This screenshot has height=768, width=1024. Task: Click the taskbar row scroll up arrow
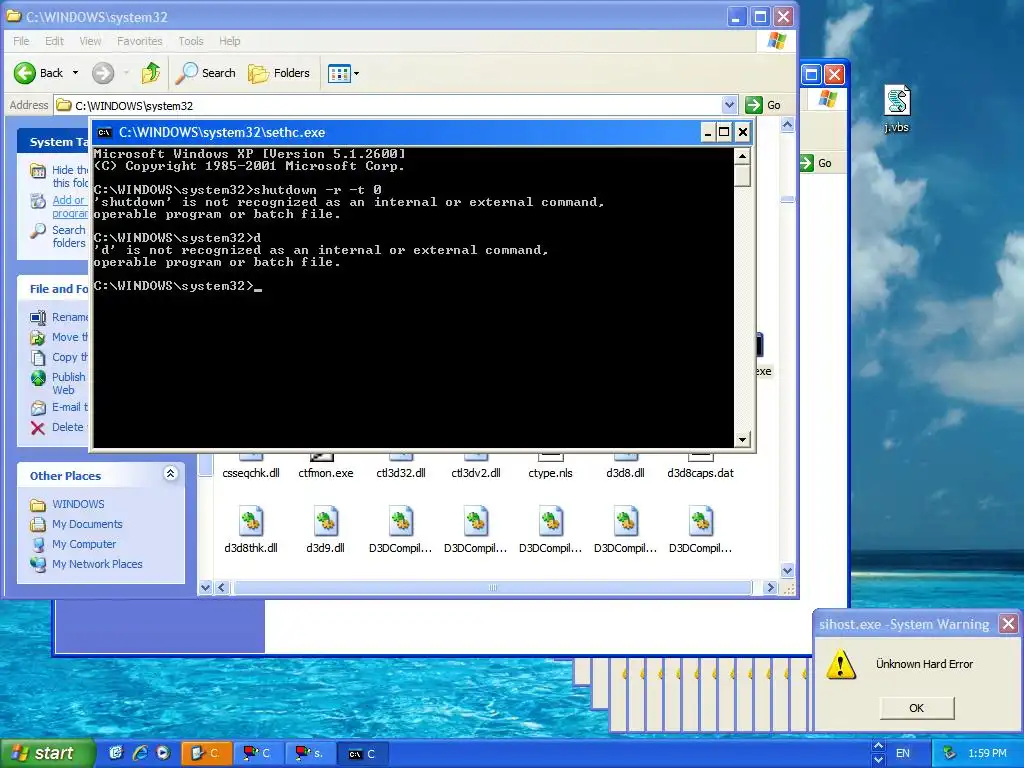(878, 746)
